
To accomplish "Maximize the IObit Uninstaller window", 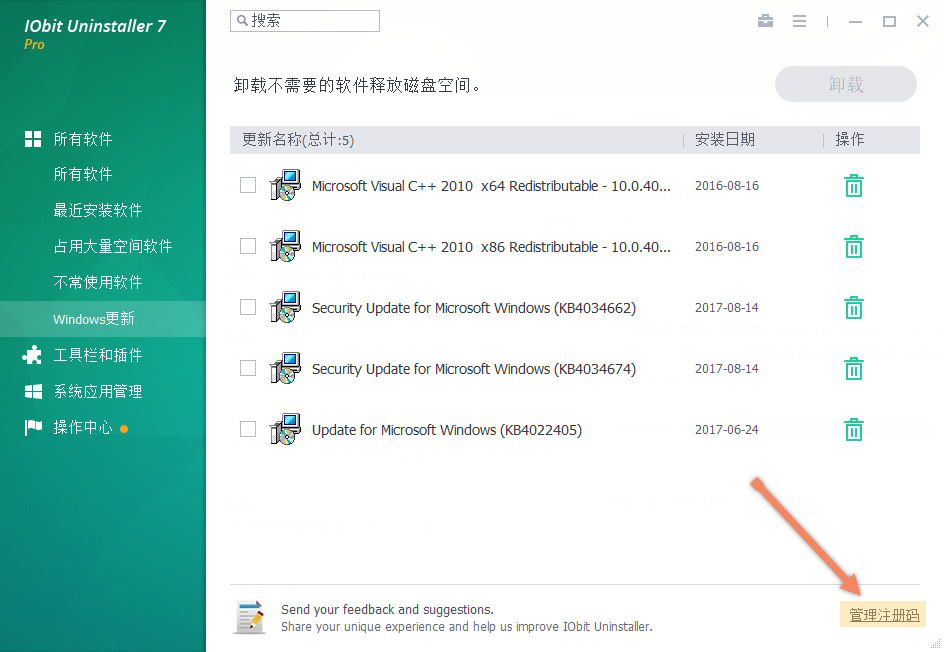I will [x=889, y=22].
